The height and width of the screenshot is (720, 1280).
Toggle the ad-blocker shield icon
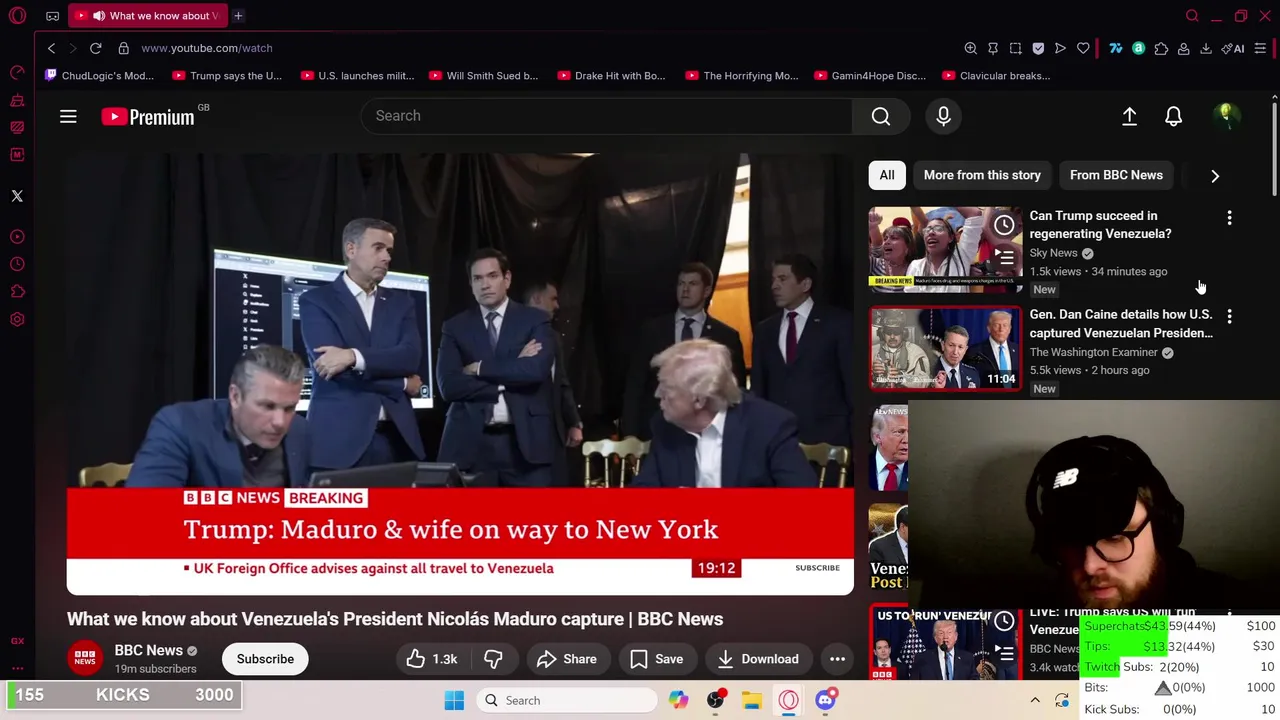pyautogui.click(x=1038, y=48)
